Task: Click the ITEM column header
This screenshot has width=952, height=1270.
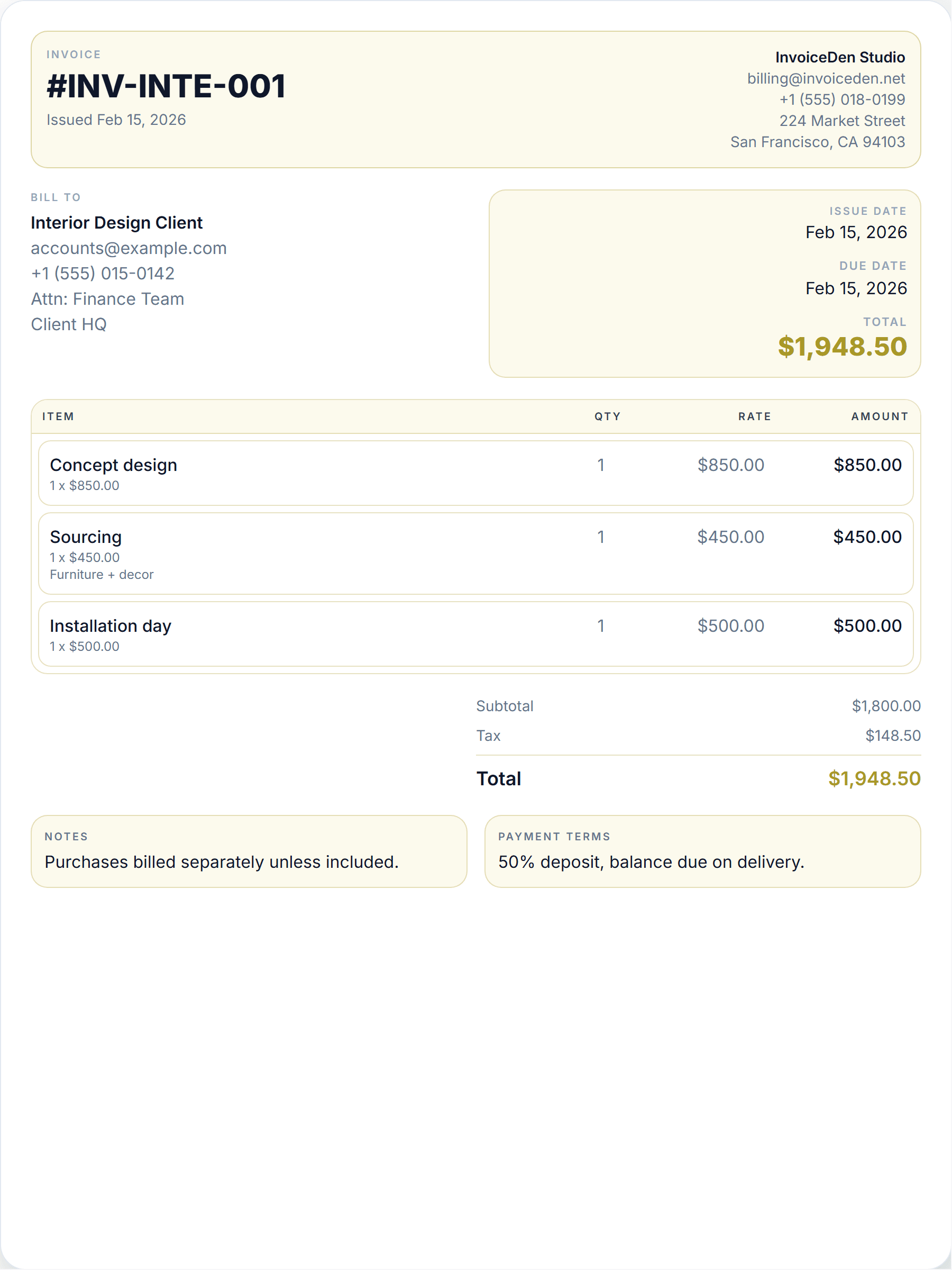Action: [x=58, y=416]
